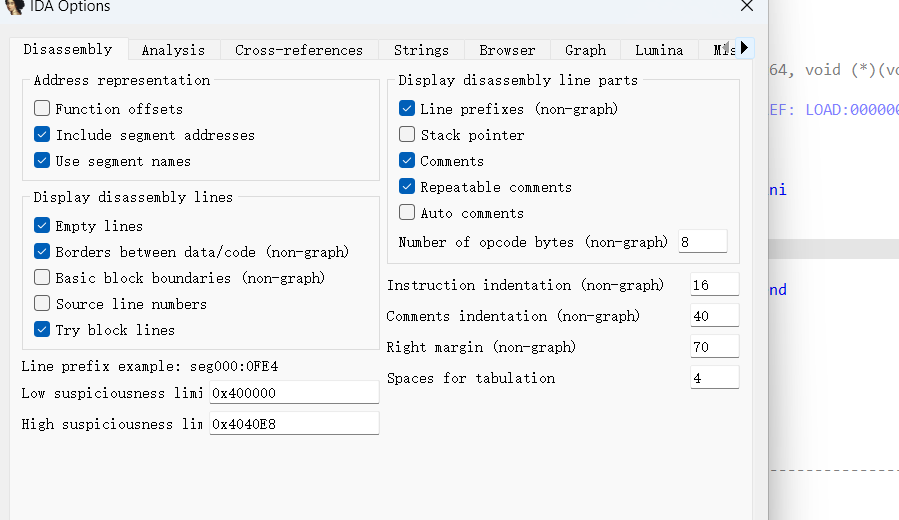
Task: Enable the Function offsets checkbox
Action: (42, 108)
